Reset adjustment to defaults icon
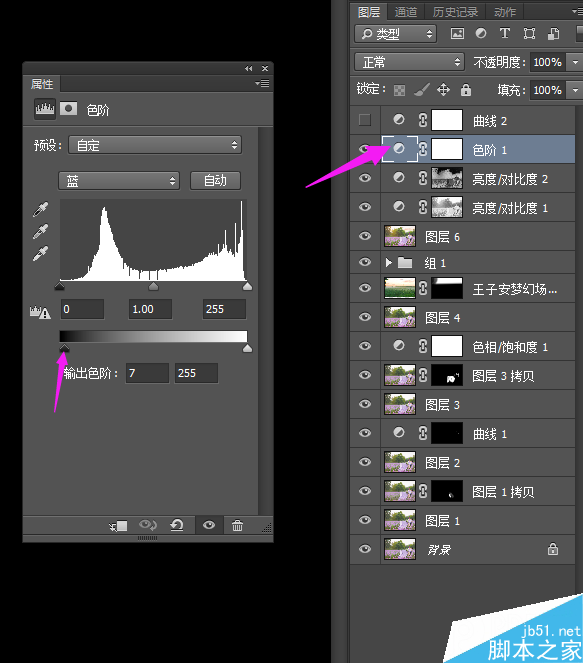The width and height of the screenshot is (583, 663). [177, 525]
